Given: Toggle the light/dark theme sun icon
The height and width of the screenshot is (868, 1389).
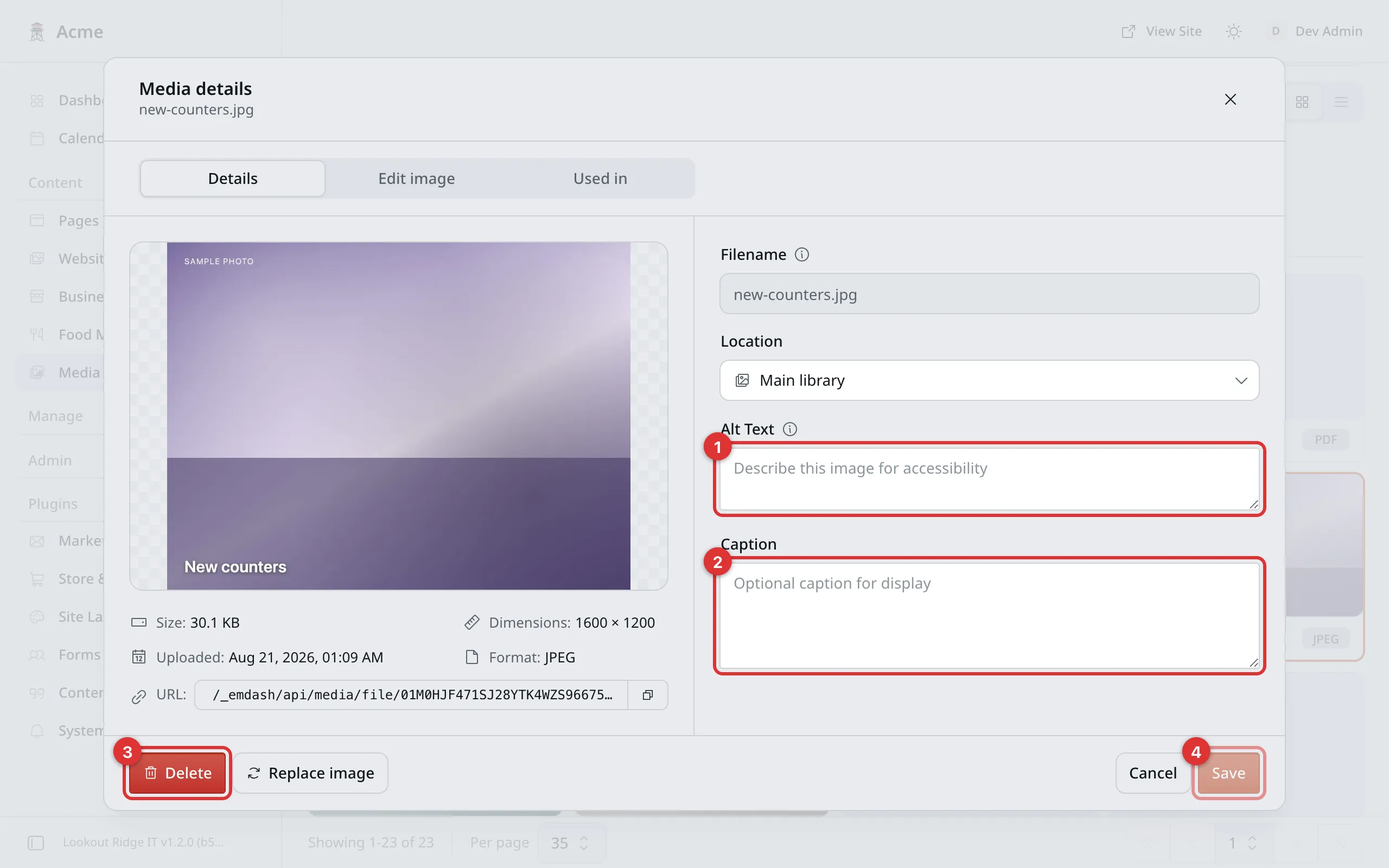Looking at the screenshot, I should pos(1233,31).
